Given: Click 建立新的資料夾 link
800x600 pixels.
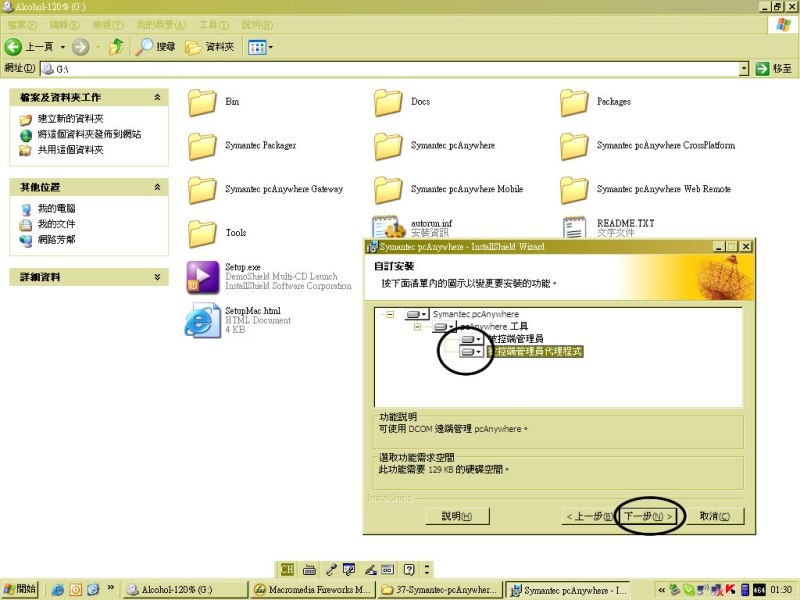Looking at the screenshot, I should 70,119.
